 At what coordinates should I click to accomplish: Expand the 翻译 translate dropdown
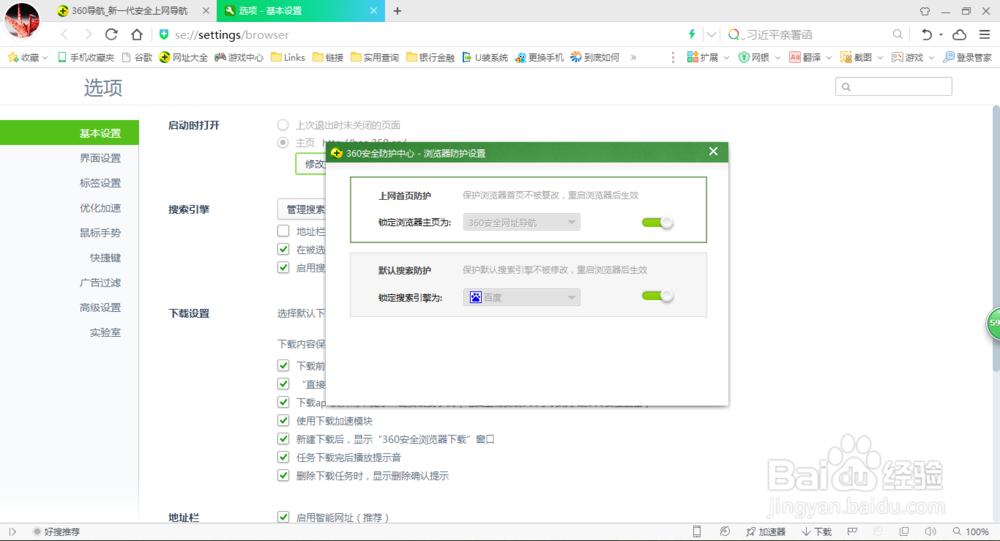coord(828,57)
